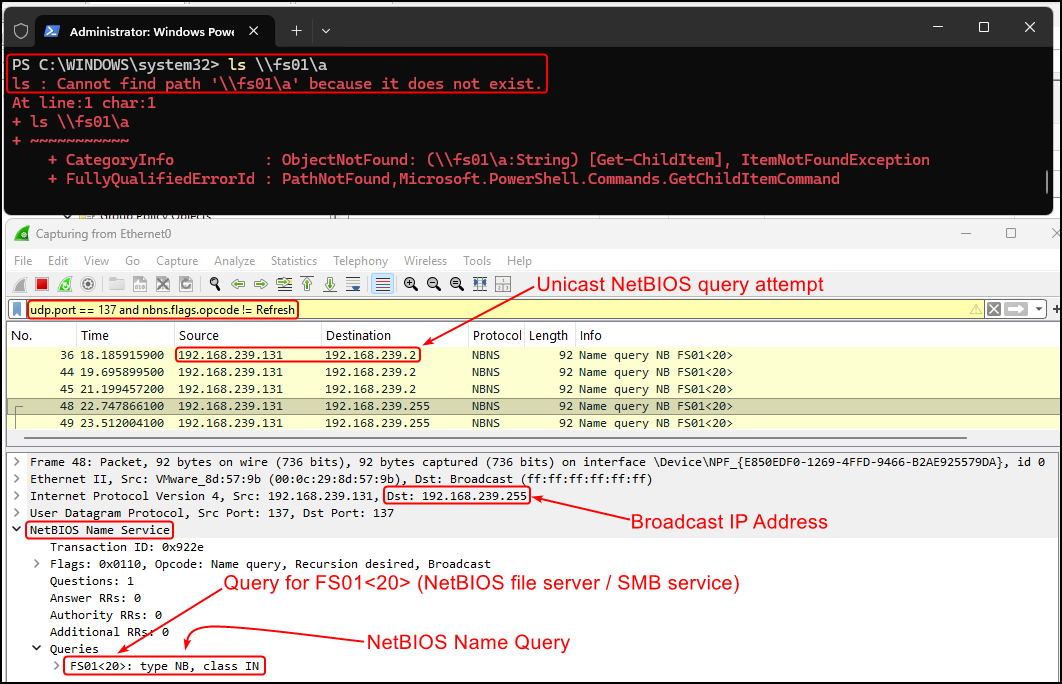Jump to the last packet
The image size is (1062, 684).
pos(330,284)
